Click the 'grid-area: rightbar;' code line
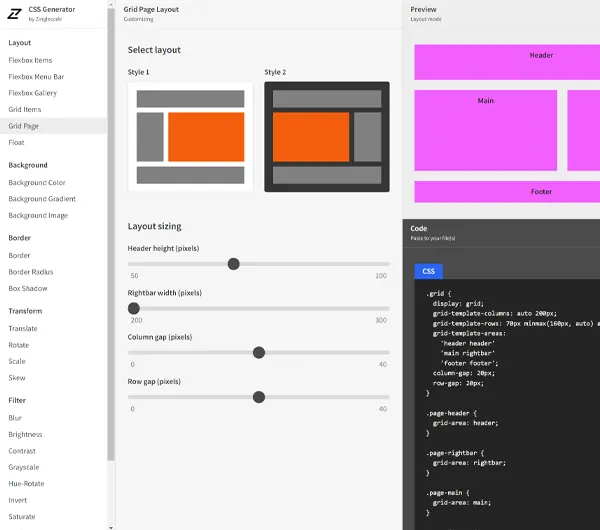The image size is (600, 530). coord(469,463)
